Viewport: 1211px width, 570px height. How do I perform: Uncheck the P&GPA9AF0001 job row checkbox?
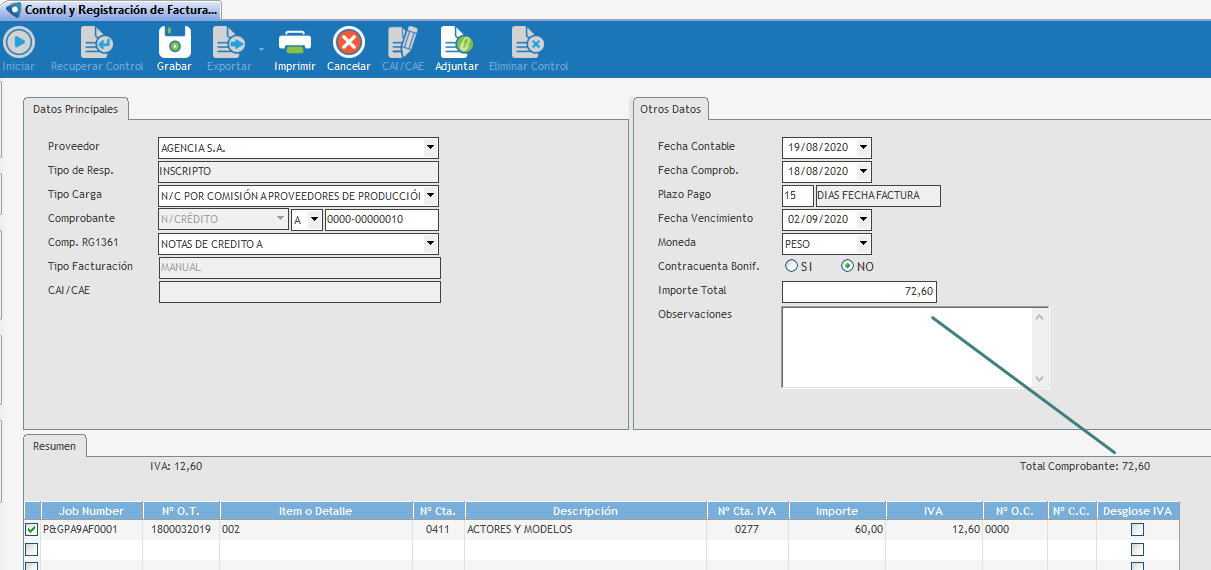pyautogui.click(x=32, y=530)
